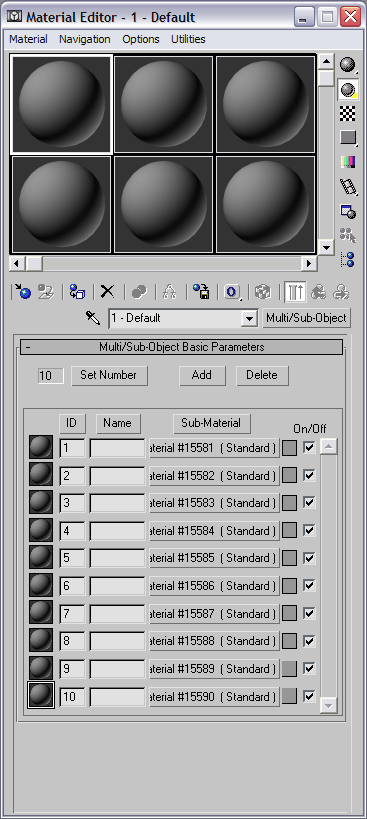
Task: Click the Reset Map/Mtl (X) icon
Action: [x=107, y=291]
